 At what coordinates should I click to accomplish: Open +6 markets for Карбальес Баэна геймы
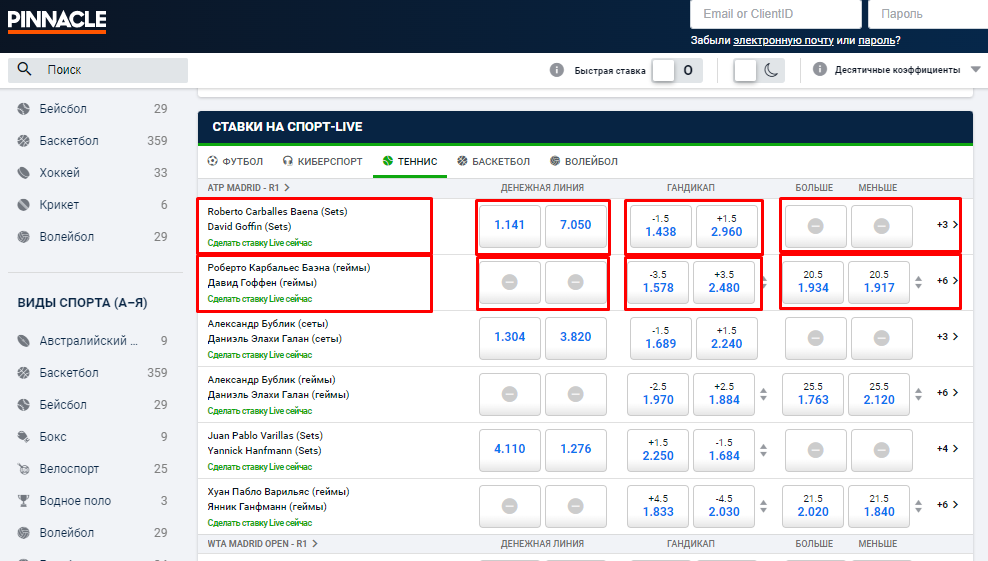947,280
